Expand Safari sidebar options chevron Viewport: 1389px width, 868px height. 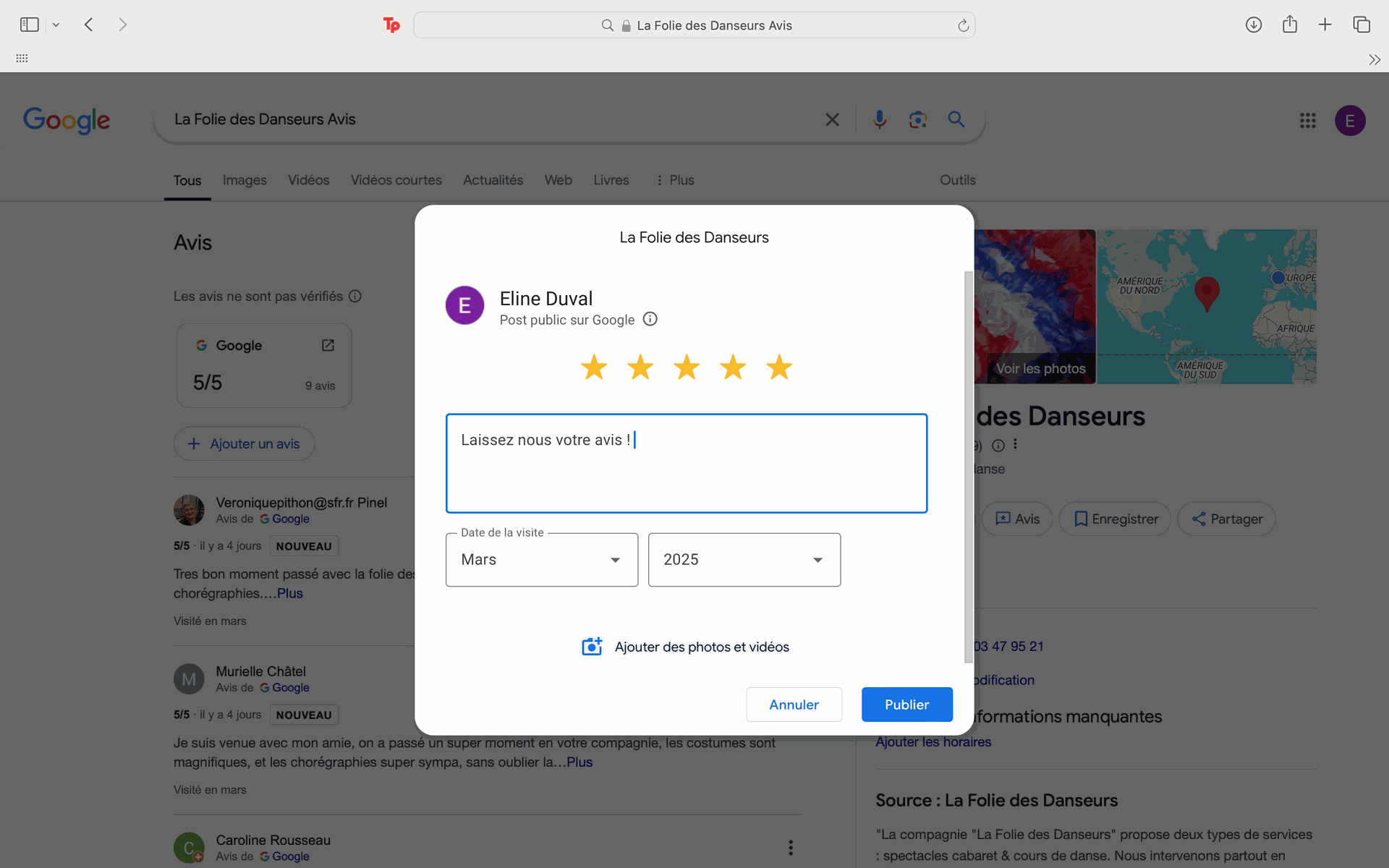click(x=56, y=25)
